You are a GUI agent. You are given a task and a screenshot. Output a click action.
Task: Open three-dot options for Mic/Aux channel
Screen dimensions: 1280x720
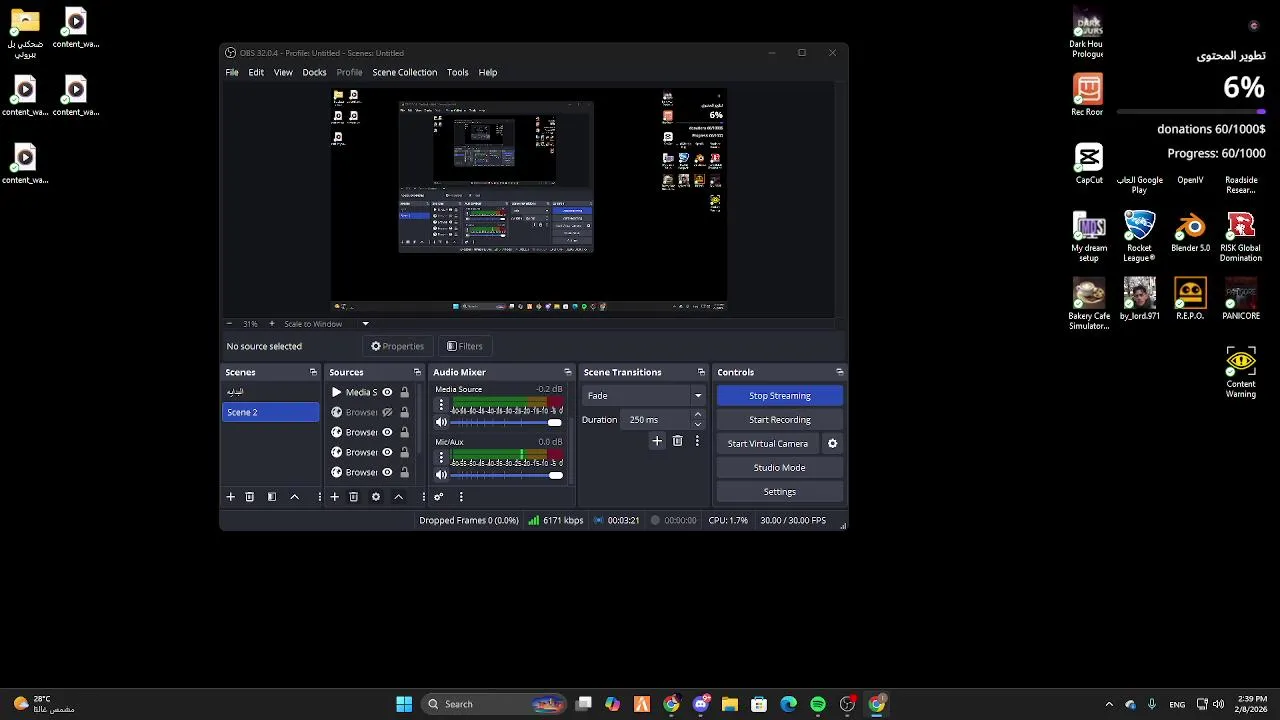click(441, 458)
